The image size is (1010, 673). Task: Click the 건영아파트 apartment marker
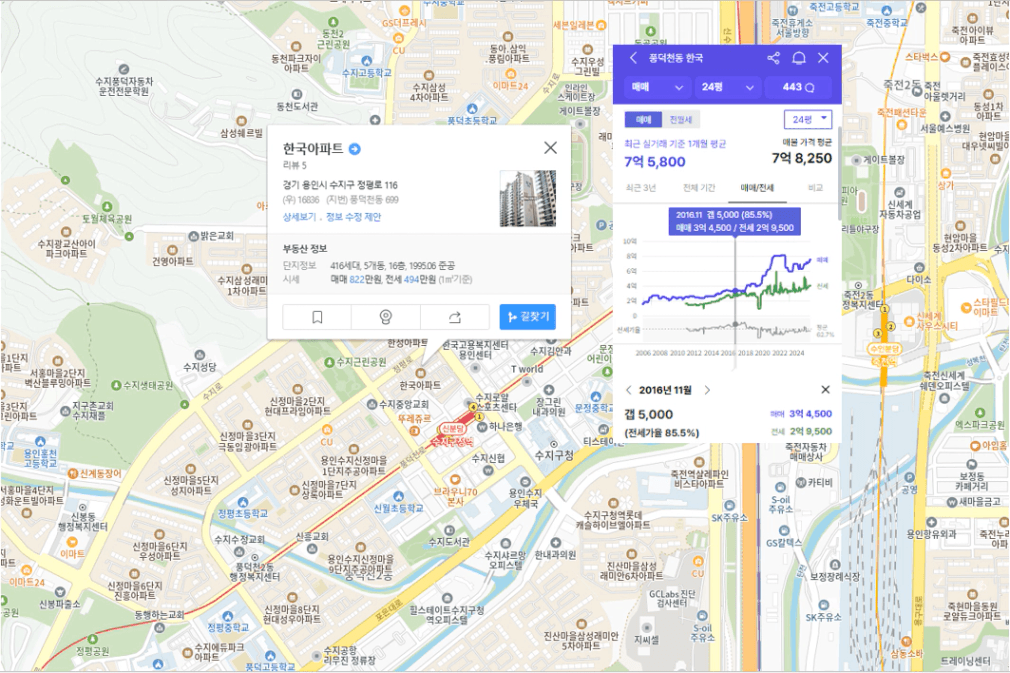click(172, 250)
